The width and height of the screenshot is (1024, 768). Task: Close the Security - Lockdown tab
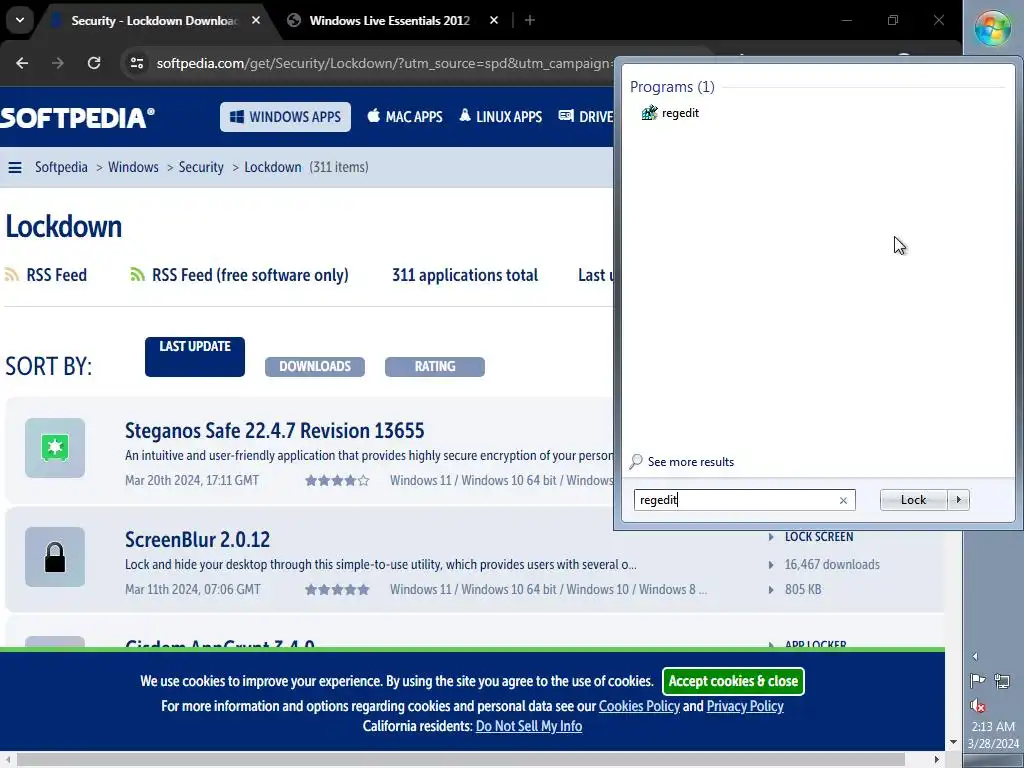pos(256,20)
